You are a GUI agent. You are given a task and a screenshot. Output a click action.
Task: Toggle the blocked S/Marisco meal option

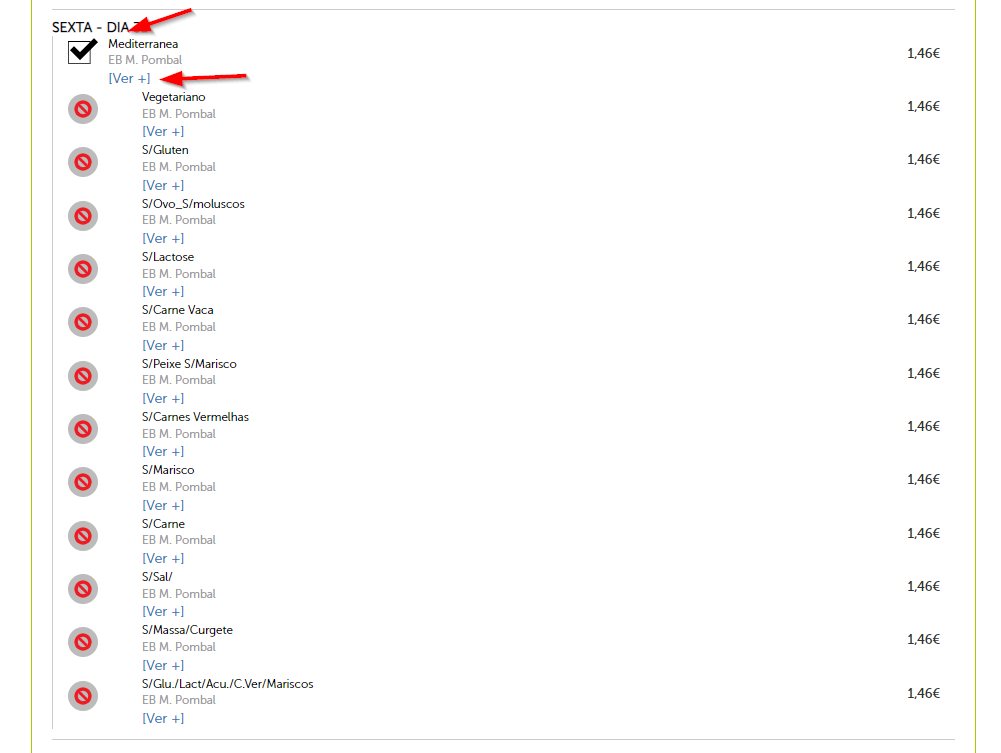tap(83, 482)
